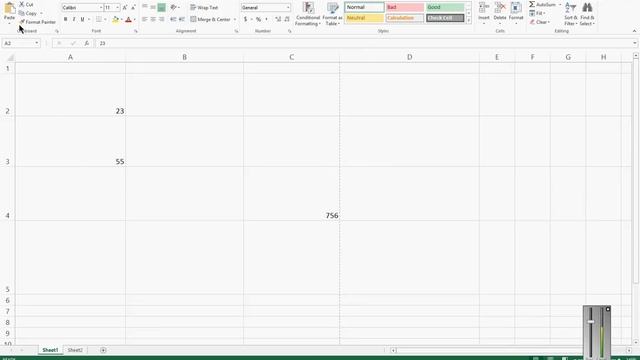The image size is (640, 360).
Task: Switch to the Sheet2 tab
Action: coord(75,350)
